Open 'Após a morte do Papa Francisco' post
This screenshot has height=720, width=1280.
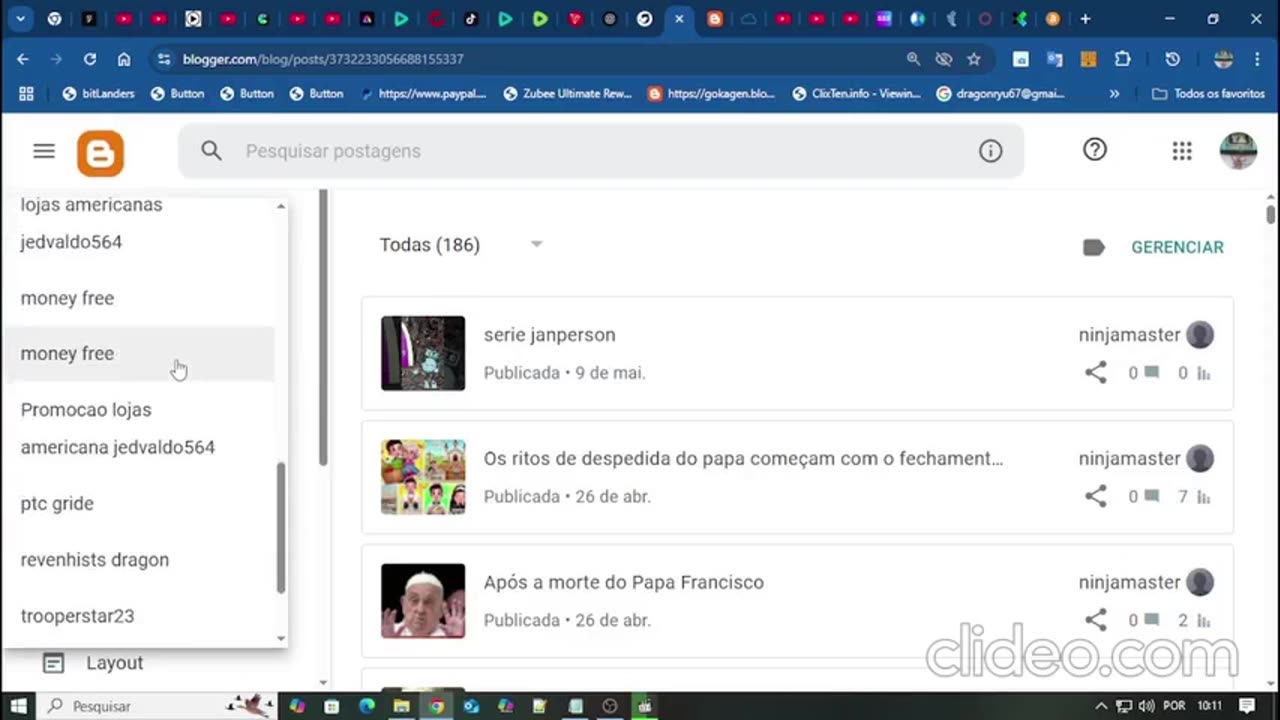click(624, 583)
